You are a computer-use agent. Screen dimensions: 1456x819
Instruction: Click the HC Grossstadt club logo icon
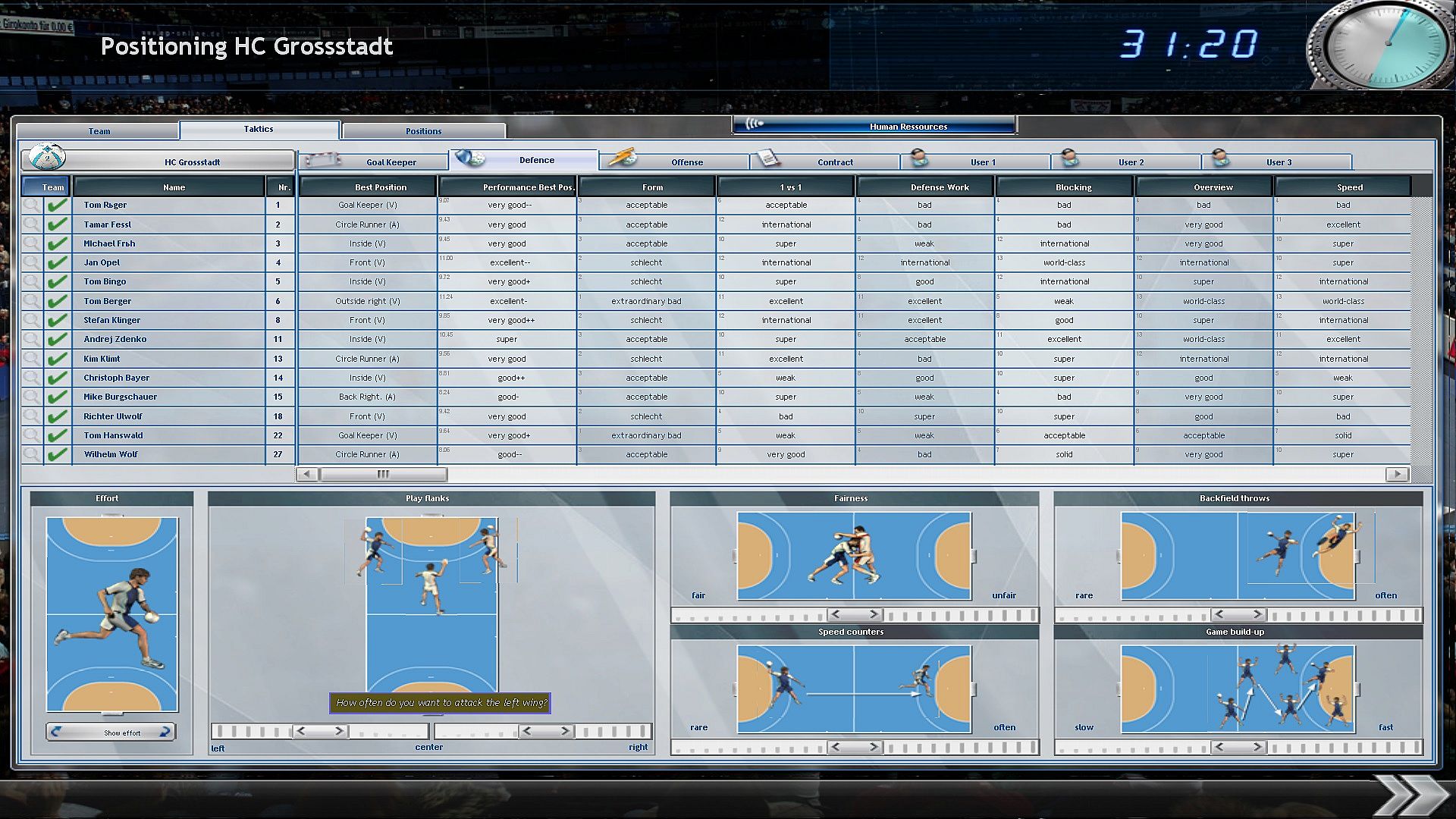pyautogui.click(x=47, y=157)
